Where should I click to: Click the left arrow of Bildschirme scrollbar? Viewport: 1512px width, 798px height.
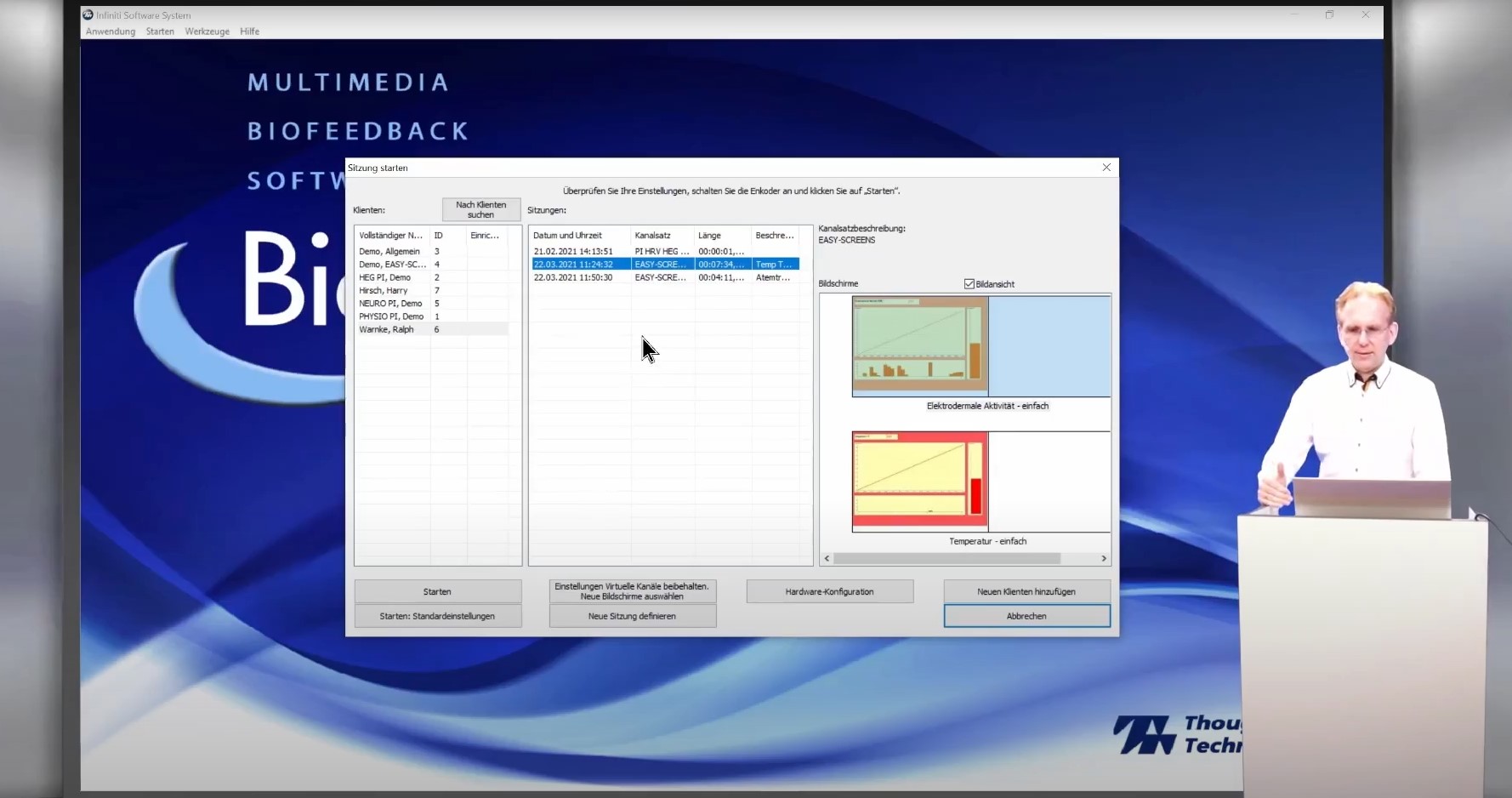[x=827, y=559]
